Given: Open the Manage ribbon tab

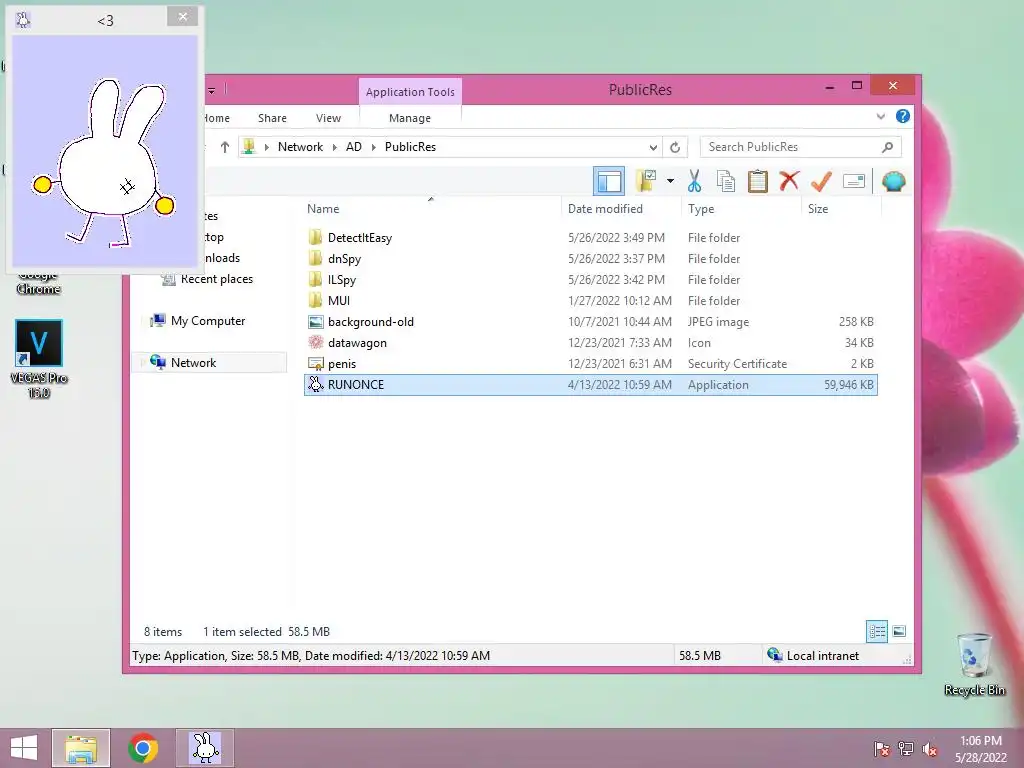Looking at the screenshot, I should (x=410, y=118).
